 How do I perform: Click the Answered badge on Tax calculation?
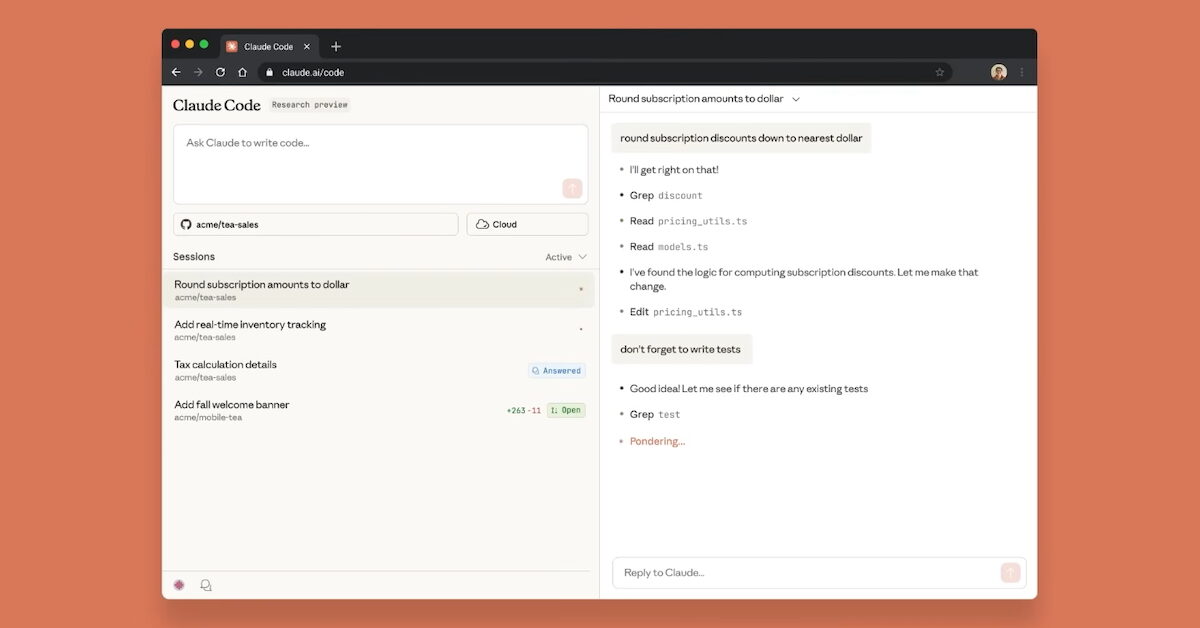pos(556,370)
